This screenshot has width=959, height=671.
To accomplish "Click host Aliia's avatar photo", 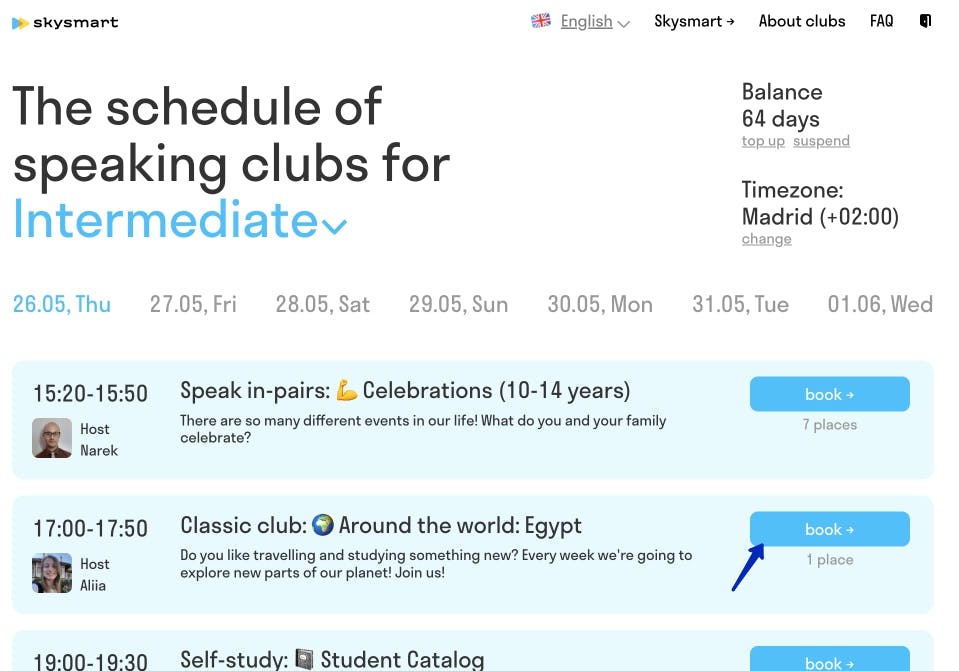I will 52,573.
